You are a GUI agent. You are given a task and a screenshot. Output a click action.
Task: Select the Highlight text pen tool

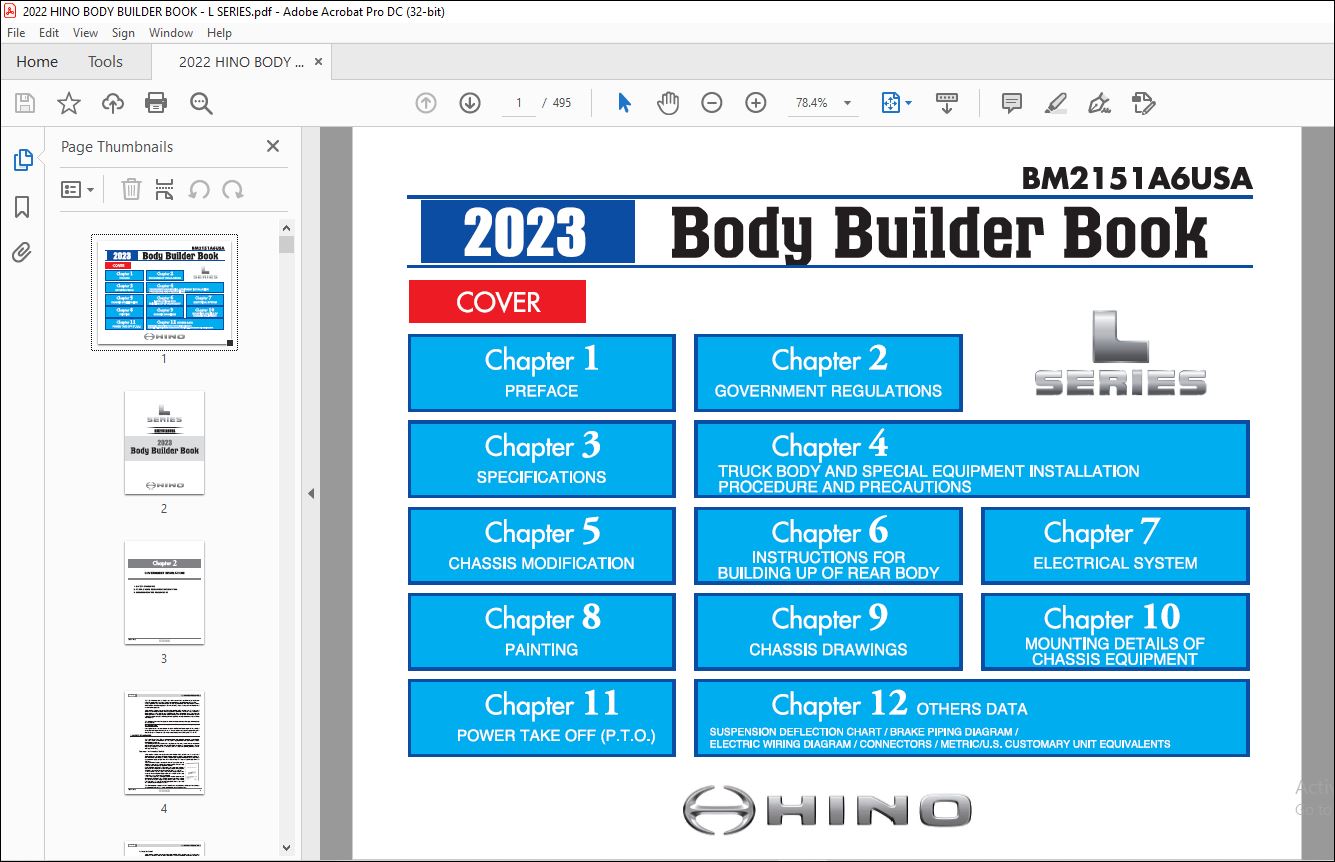click(1056, 103)
